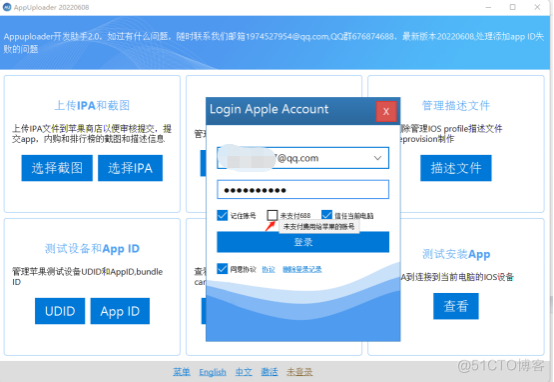The image size is (554, 382).
Task: Click the AppUploader logo in title bar
Action: (7, 7)
